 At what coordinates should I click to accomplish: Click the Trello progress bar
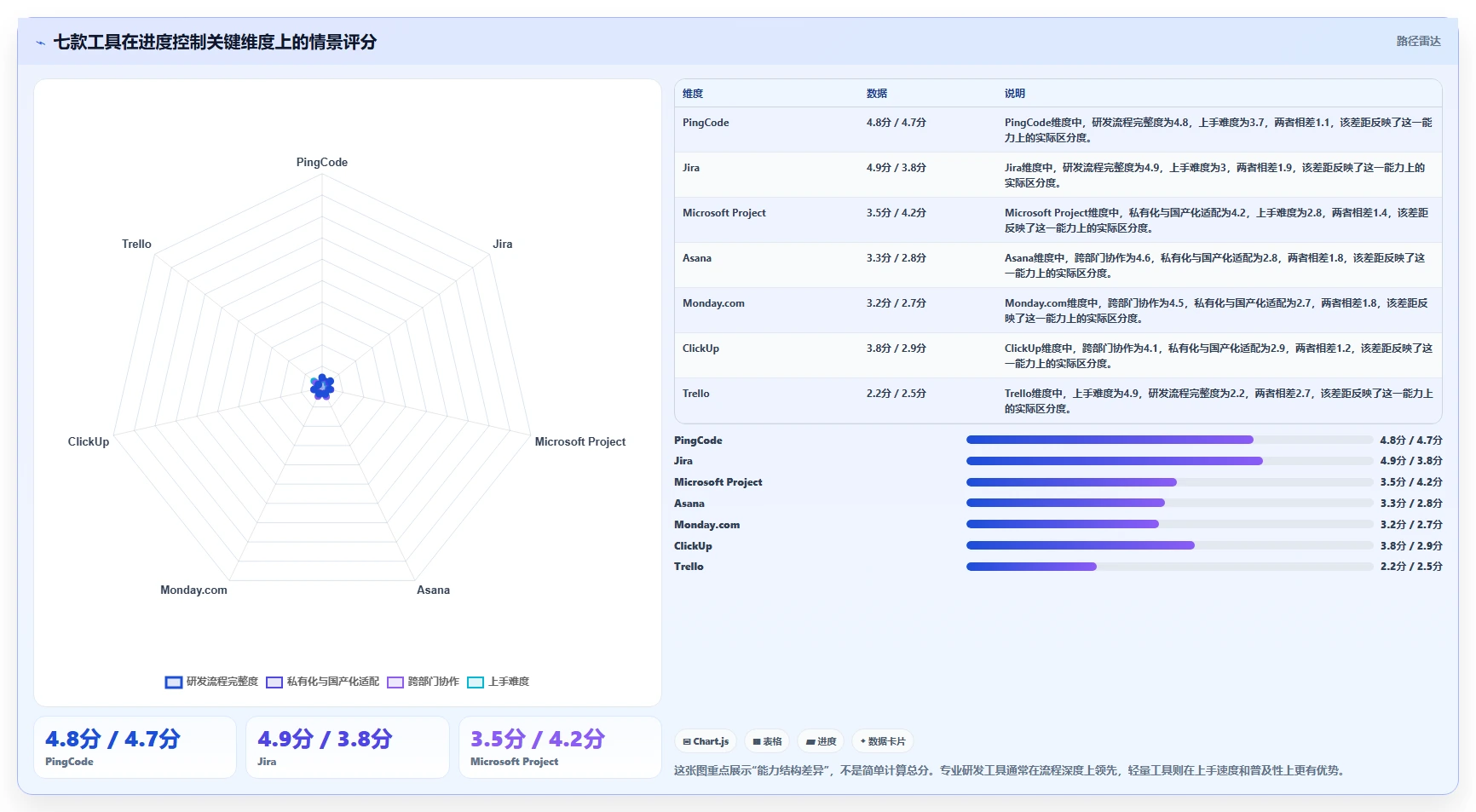(x=1169, y=567)
